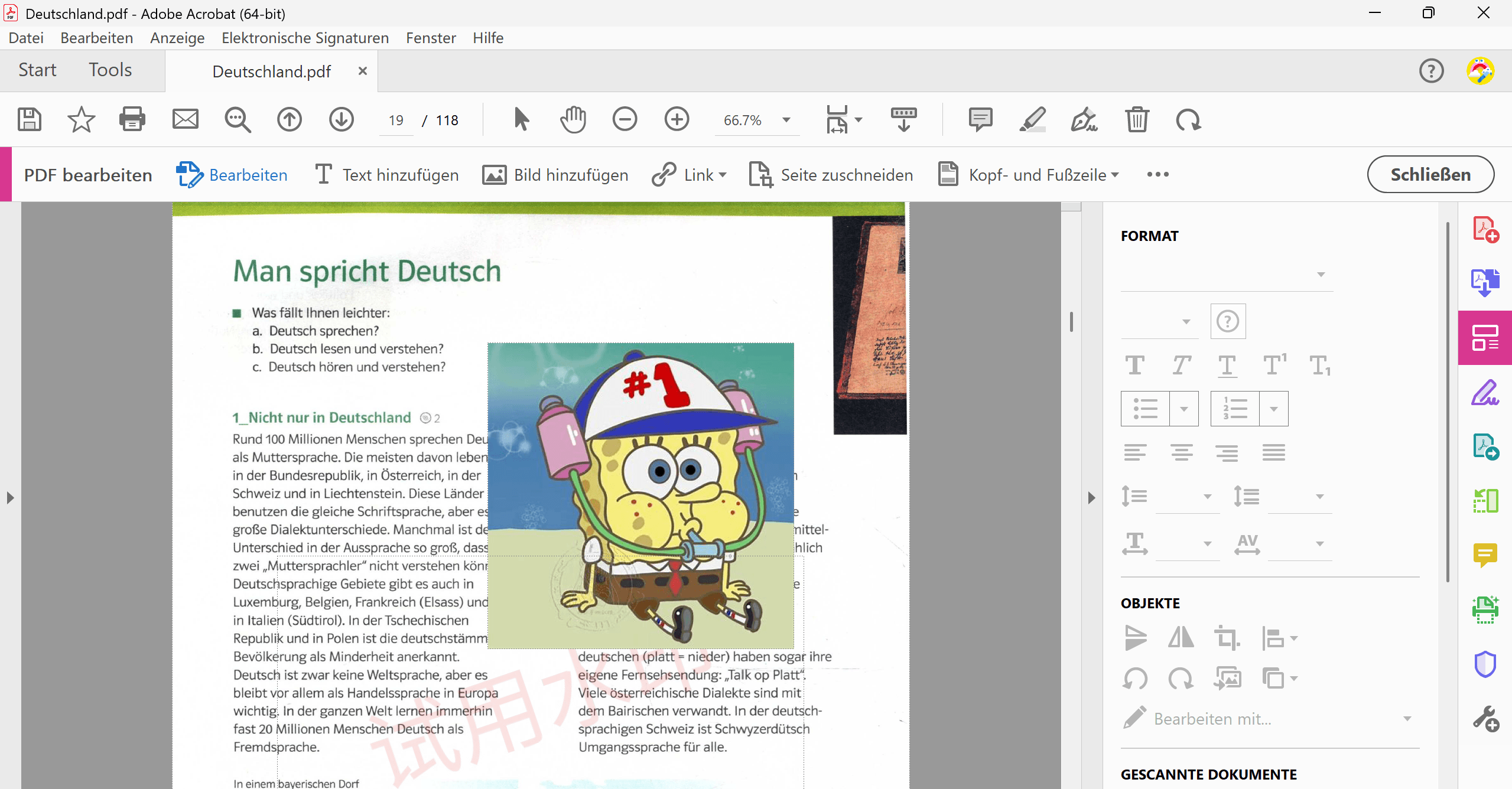Screen dimensions: 1512x789
Task: Click the Schließen button
Action: click(x=1430, y=174)
